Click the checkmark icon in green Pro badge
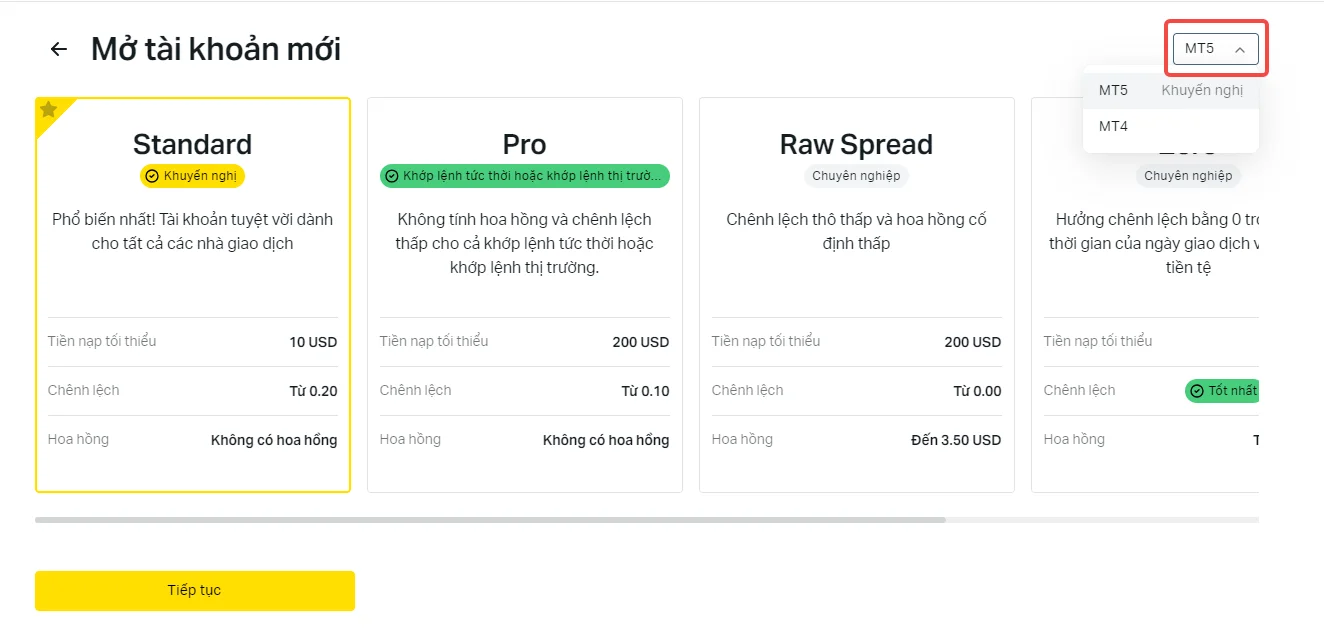The height and width of the screenshot is (642, 1324). point(392,176)
